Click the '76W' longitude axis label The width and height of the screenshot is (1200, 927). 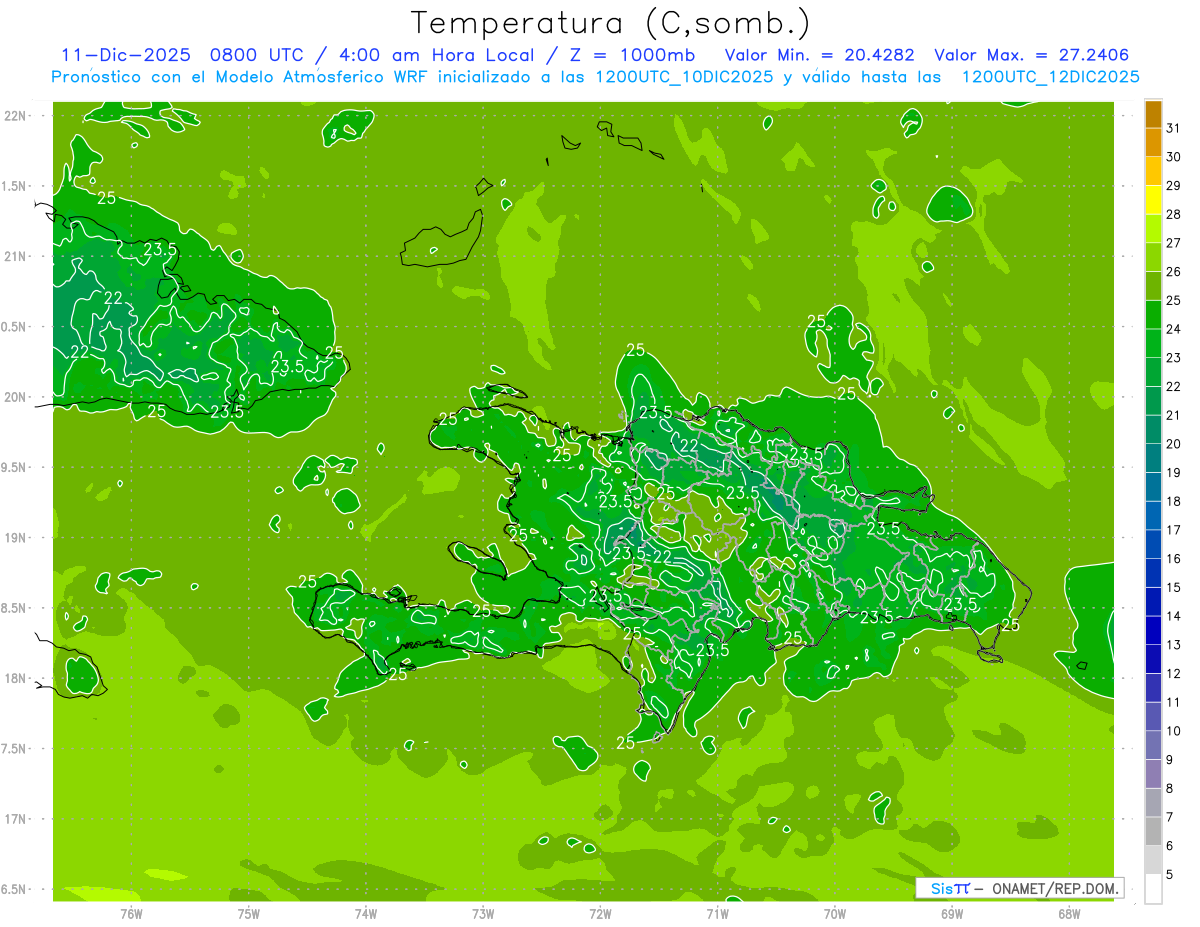pos(131,914)
